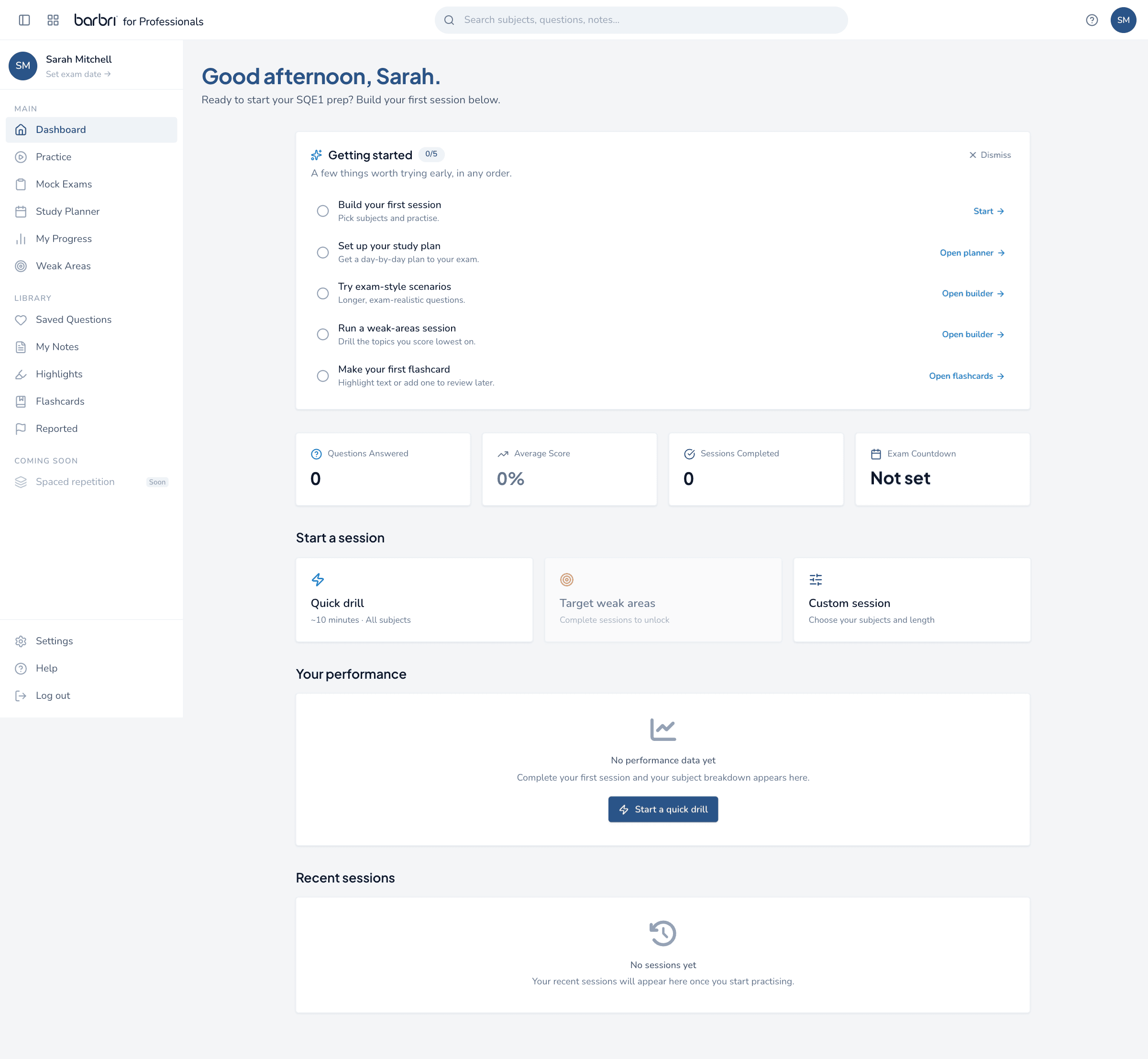Click the sparkle icon beside Getting started
The image size is (1148, 1059).
click(x=316, y=155)
